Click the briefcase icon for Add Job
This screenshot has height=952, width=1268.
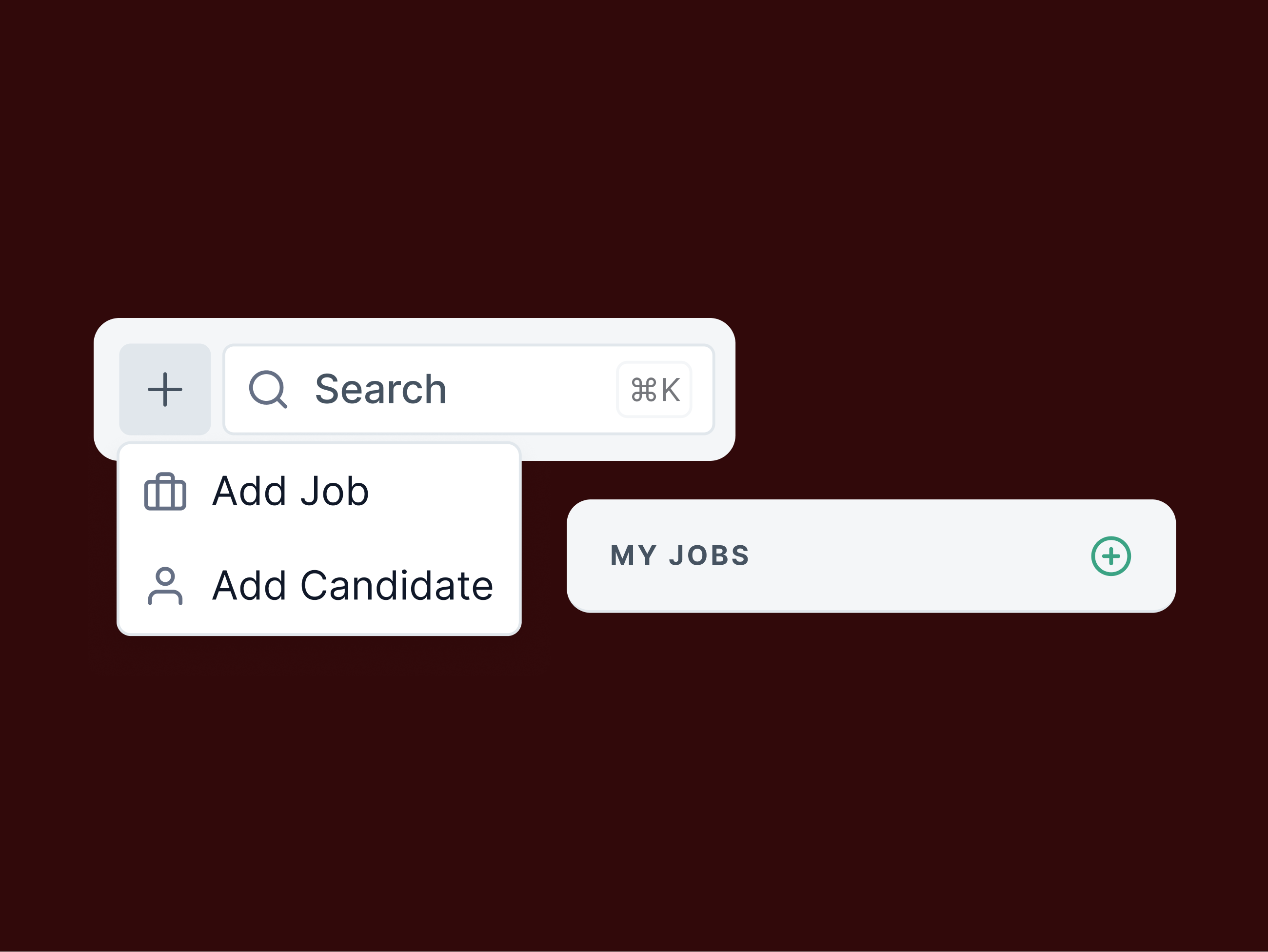165,492
